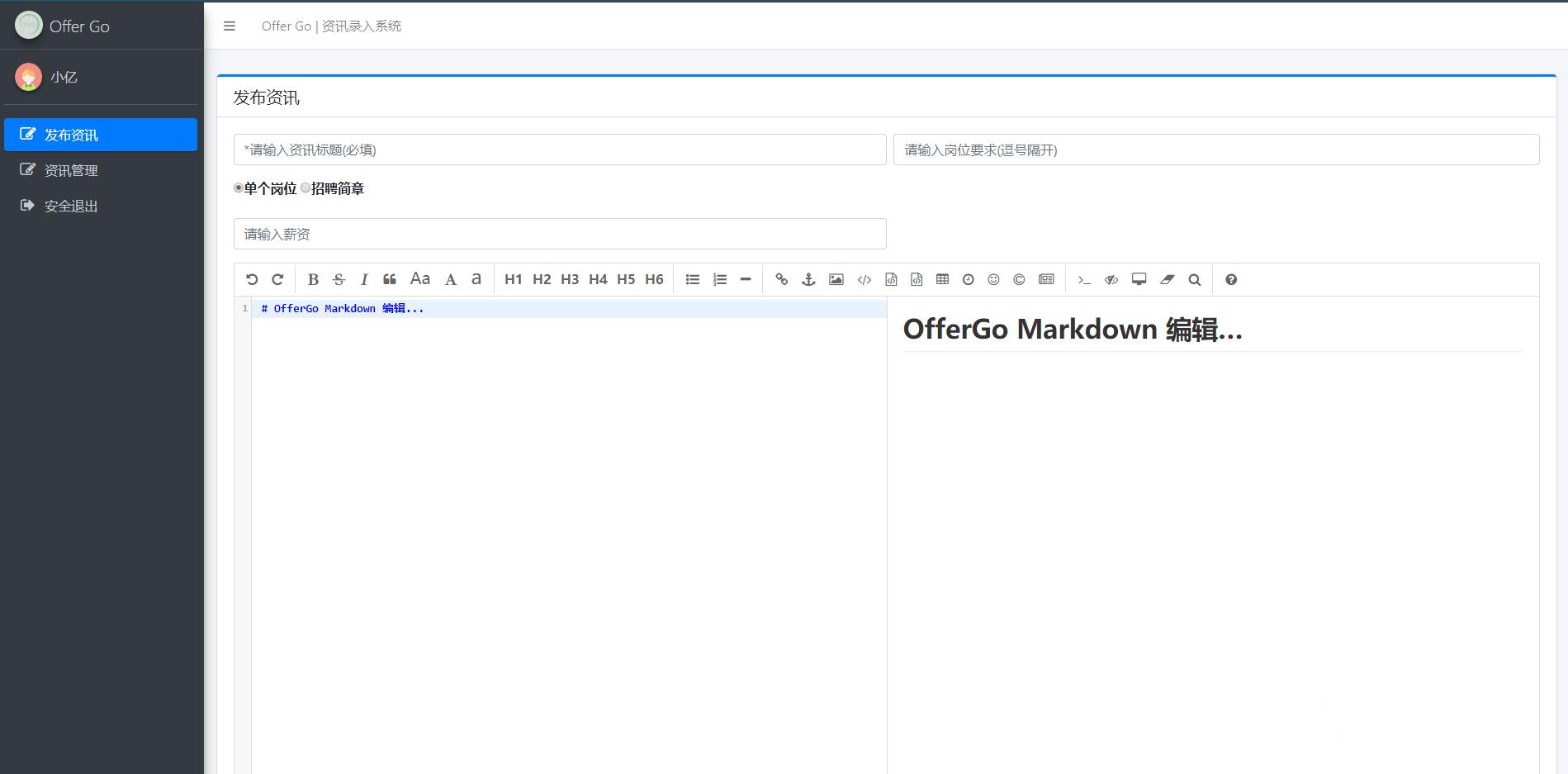Image resolution: width=1568 pixels, height=774 pixels.
Task: Insert an H6 heading
Action: 654,279
